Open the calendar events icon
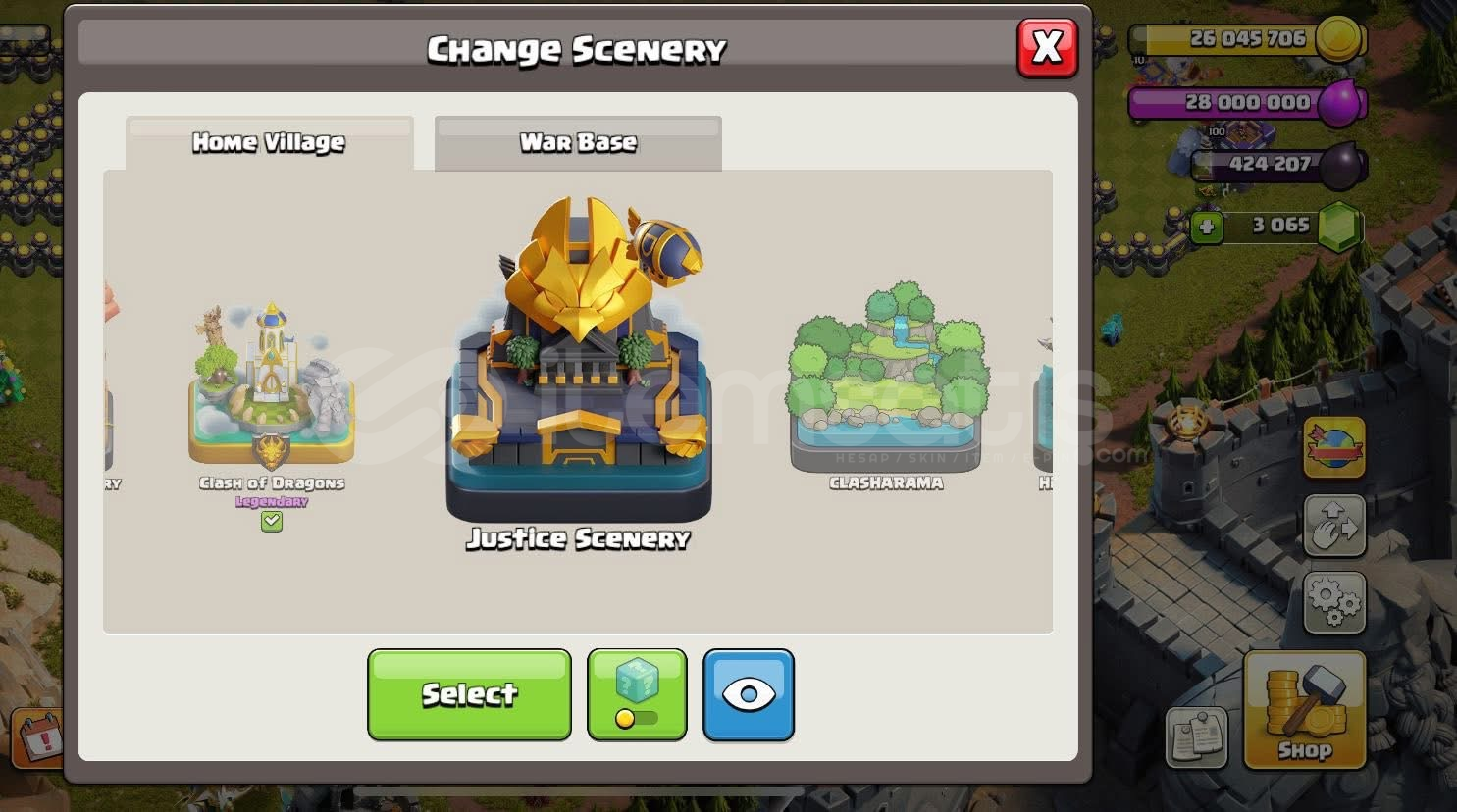Viewport: 1457px width, 812px height. point(39,738)
